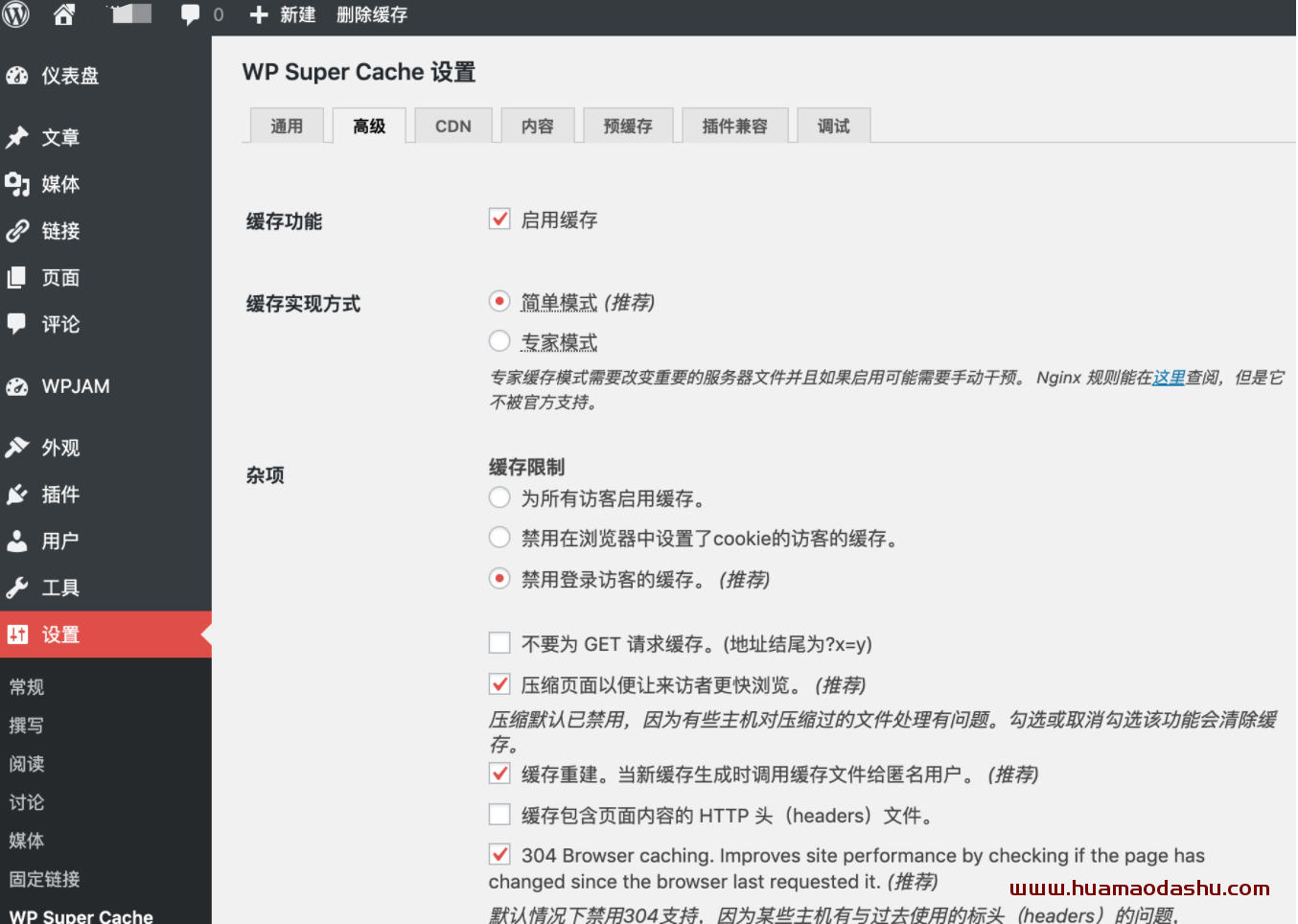
Task: Click the 页面 pages icon
Action: 17,278
